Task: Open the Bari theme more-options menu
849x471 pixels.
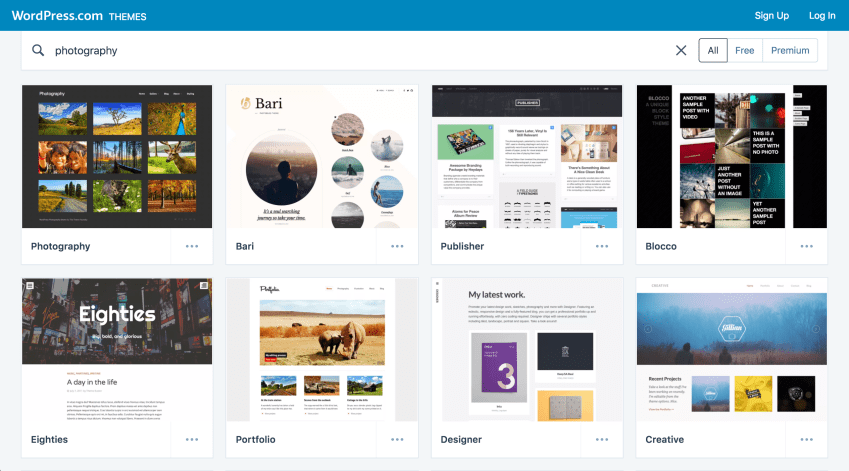Action: point(397,246)
